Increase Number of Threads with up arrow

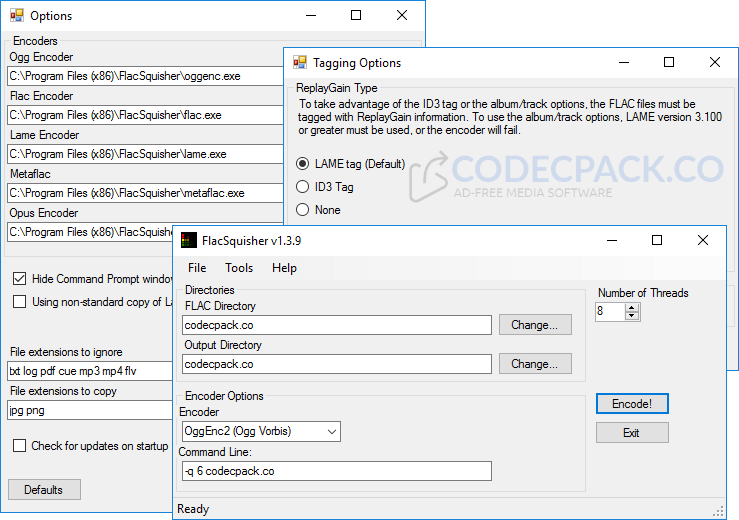tap(631, 308)
